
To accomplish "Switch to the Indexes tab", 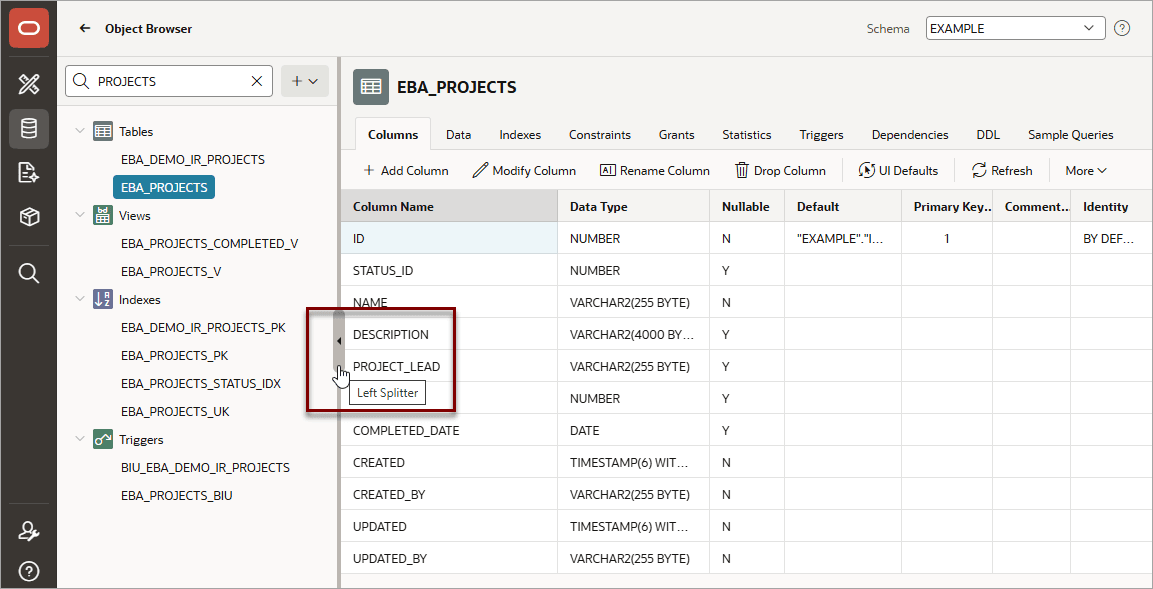I will coord(520,135).
